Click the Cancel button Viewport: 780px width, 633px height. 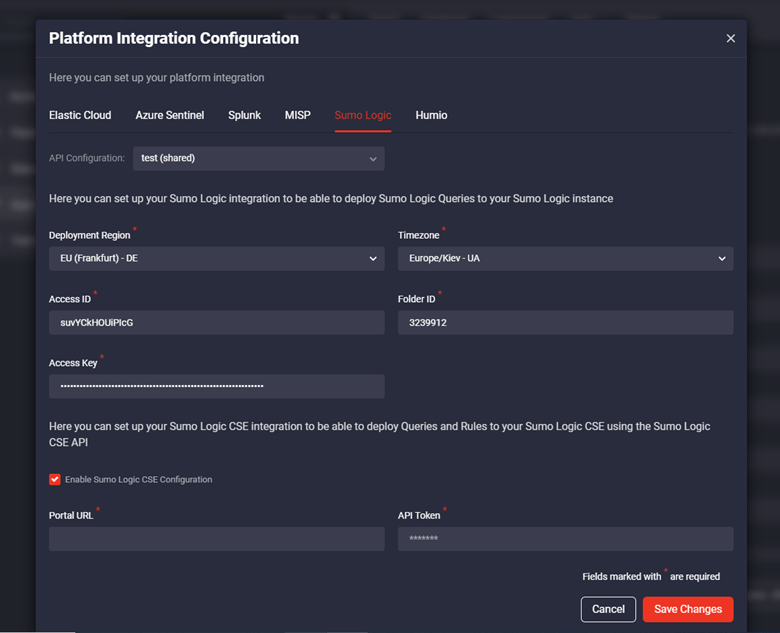point(608,609)
